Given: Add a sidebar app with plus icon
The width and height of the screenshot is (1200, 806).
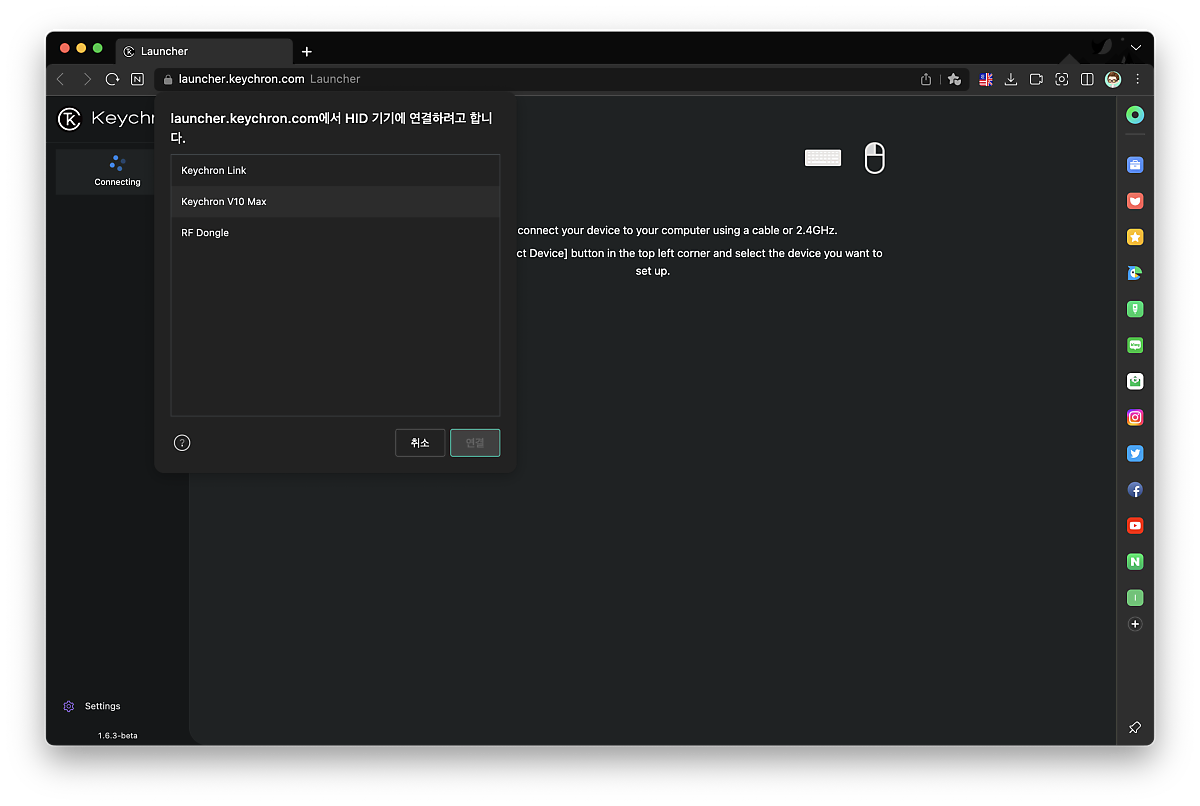Looking at the screenshot, I should 1135,624.
